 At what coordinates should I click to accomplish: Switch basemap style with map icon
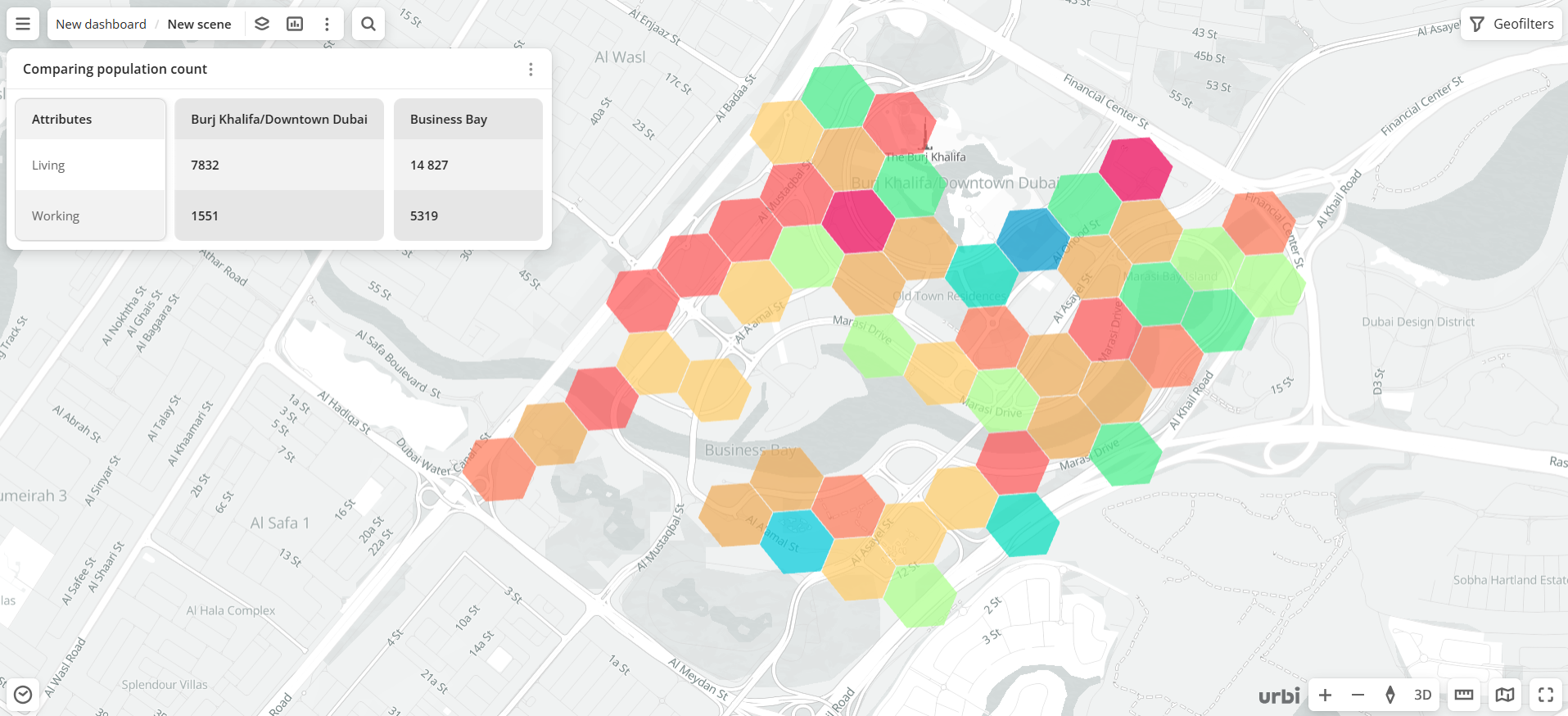click(x=1505, y=695)
